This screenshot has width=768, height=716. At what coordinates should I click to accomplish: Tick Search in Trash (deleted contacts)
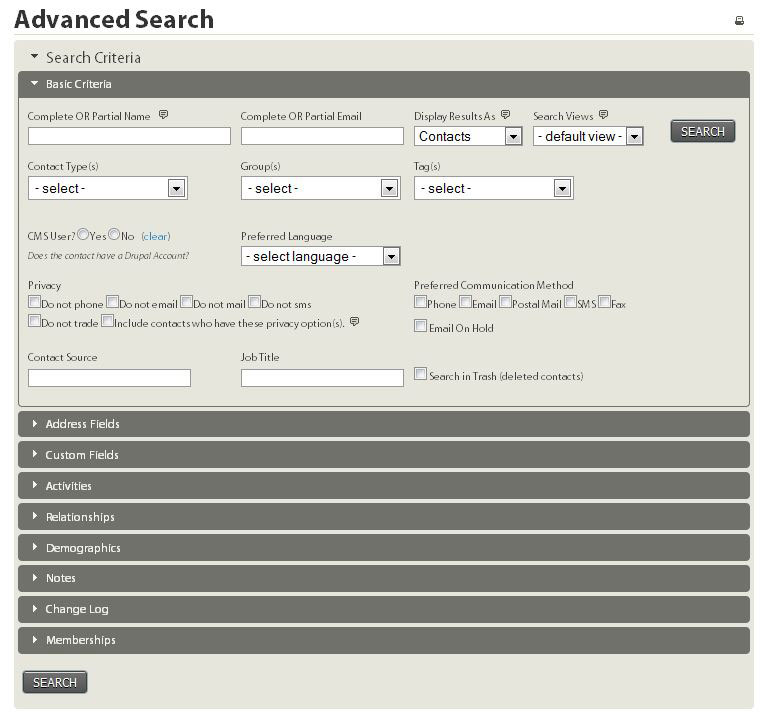pos(420,375)
